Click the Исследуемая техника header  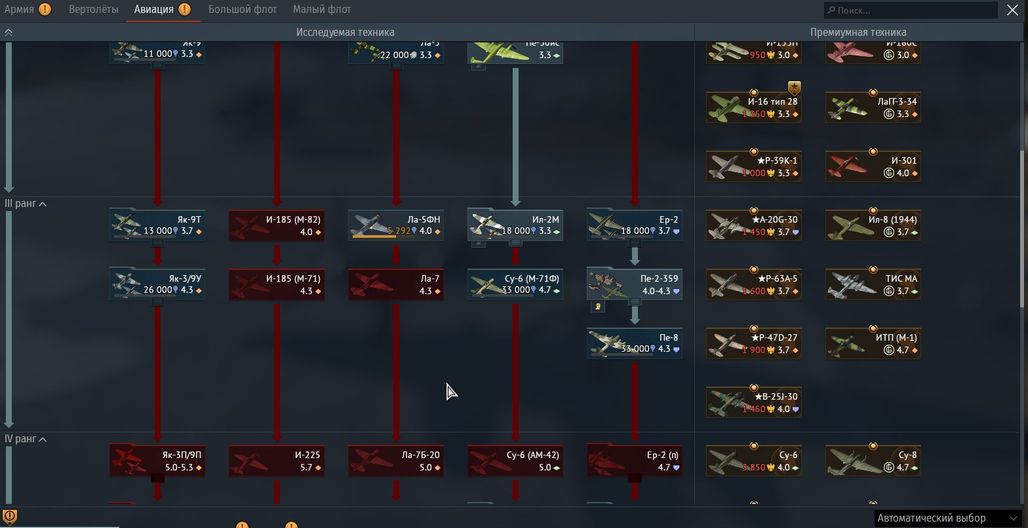pos(346,32)
